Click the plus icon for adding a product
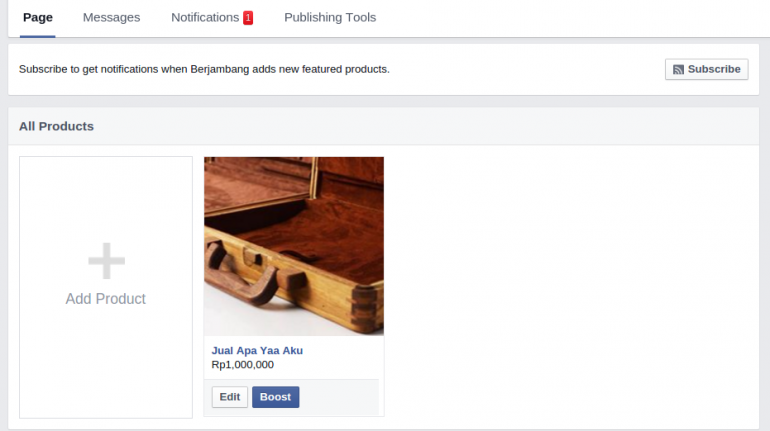Viewport: 770px width, 431px height. point(106,261)
